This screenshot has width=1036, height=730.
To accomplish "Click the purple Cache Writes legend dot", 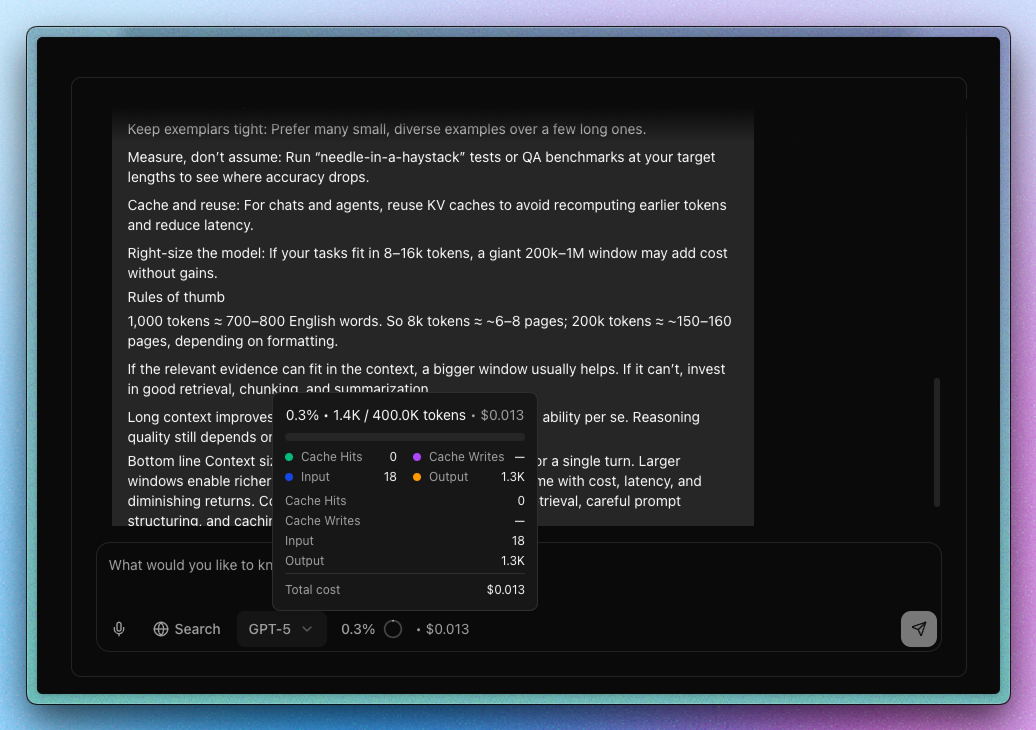I will click(x=417, y=456).
